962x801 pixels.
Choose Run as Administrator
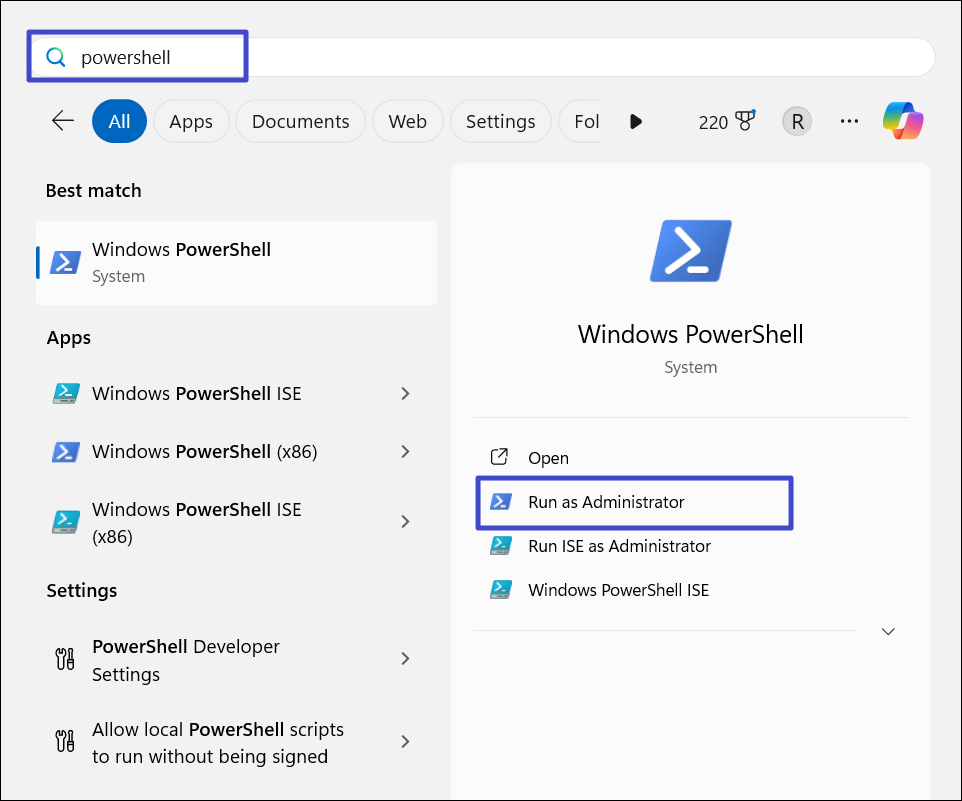point(606,502)
